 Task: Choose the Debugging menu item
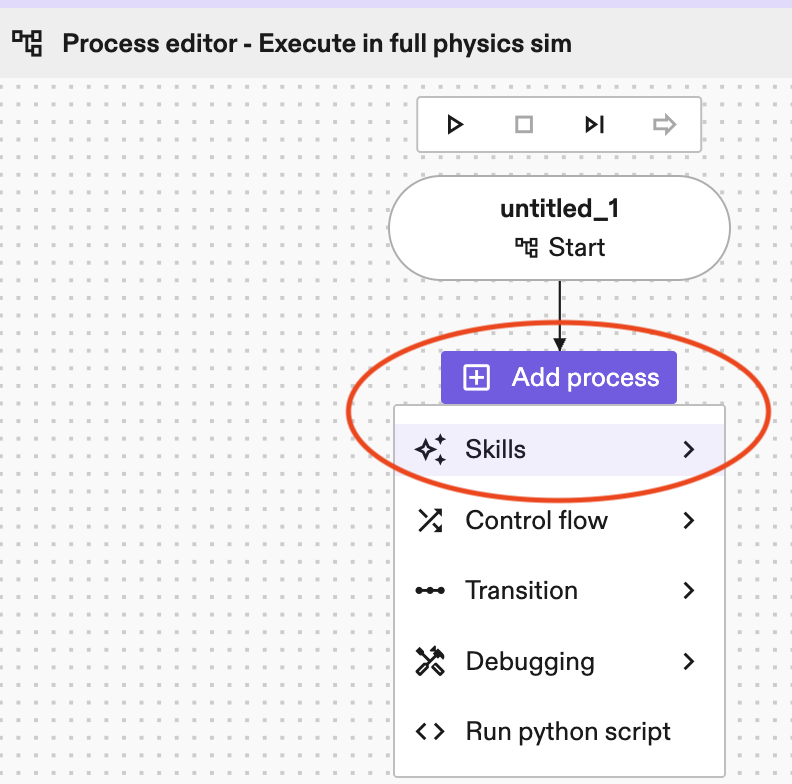coord(530,662)
